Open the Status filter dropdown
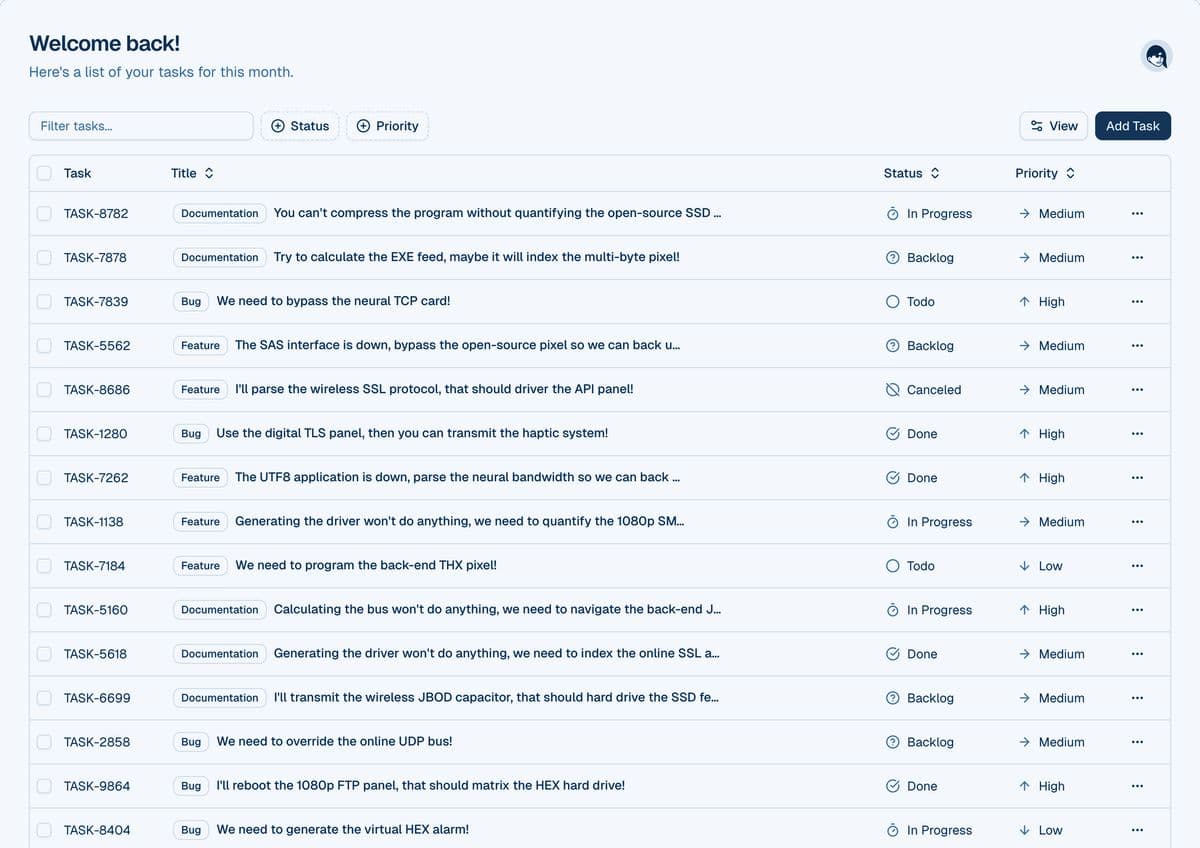Image resolution: width=1200 pixels, height=848 pixels. (x=300, y=126)
